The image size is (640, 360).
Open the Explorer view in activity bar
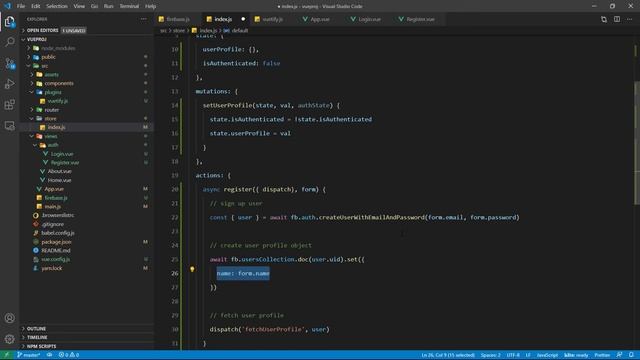9,21
